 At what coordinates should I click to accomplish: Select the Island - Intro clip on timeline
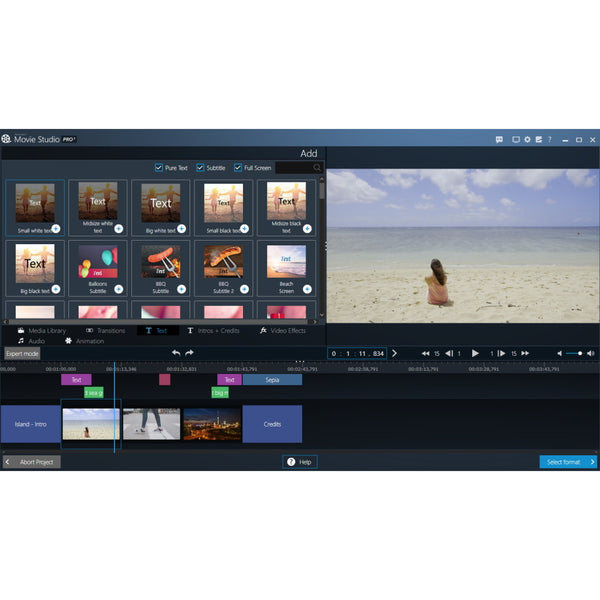(x=31, y=424)
